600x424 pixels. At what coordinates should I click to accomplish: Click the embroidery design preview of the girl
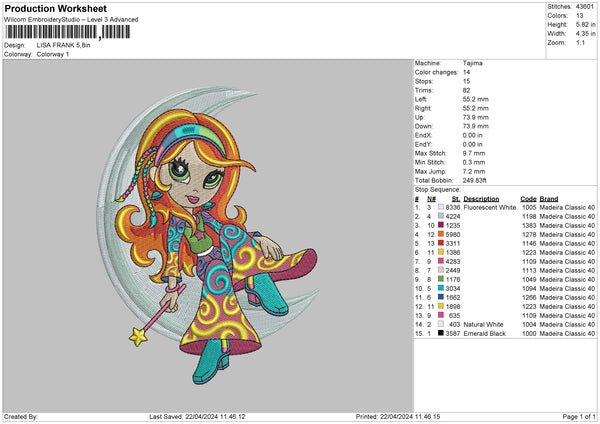(209, 235)
